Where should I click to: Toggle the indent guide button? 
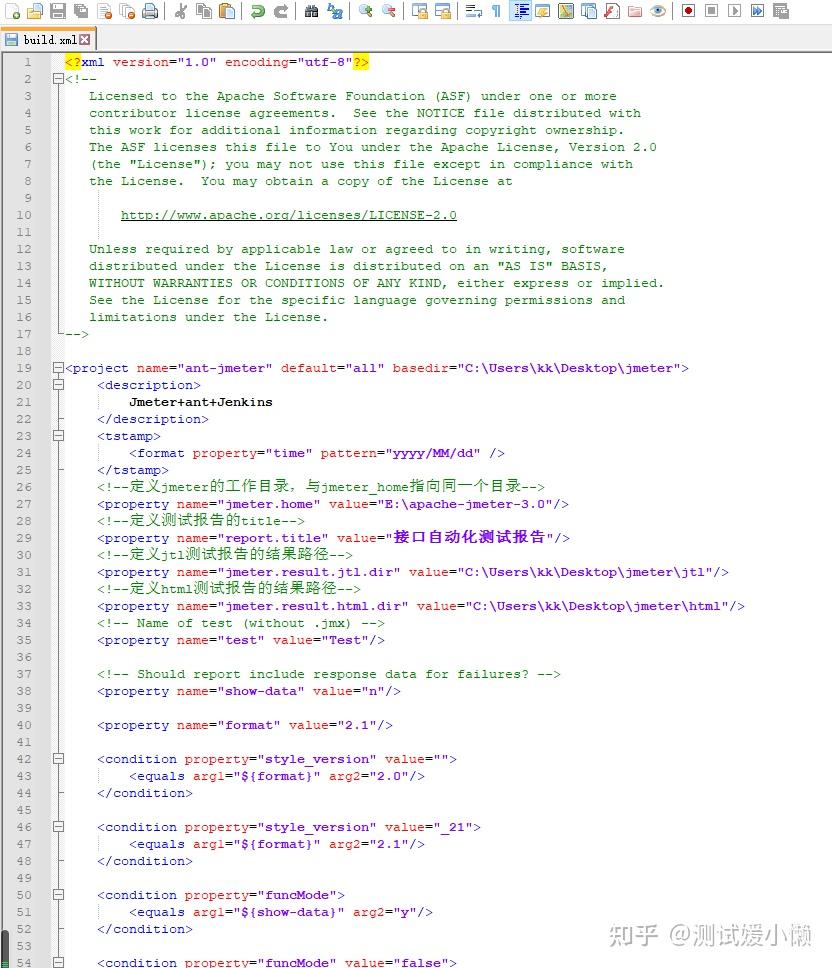coord(520,10)
